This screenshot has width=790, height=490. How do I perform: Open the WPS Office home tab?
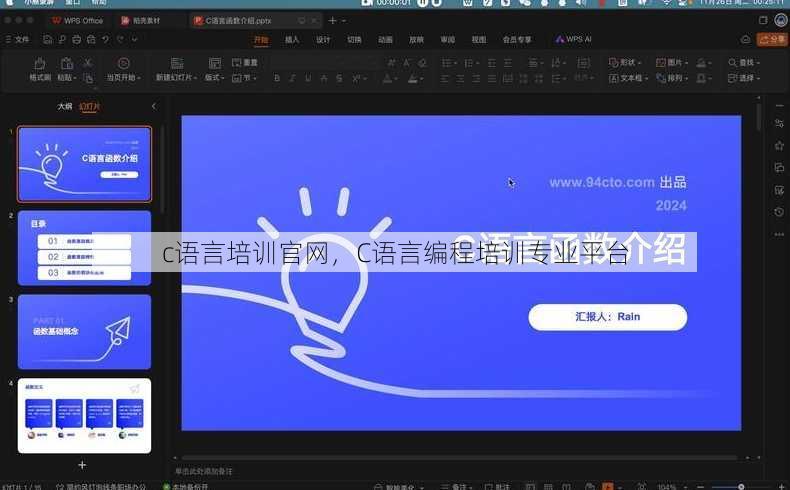78,21
